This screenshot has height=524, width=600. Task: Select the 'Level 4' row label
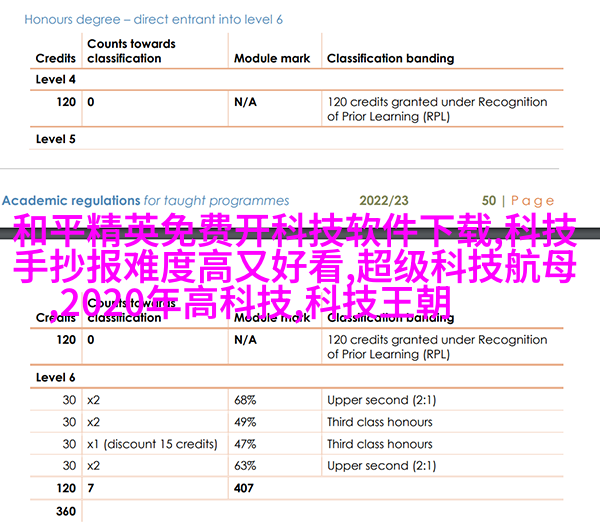pos(55,80)
